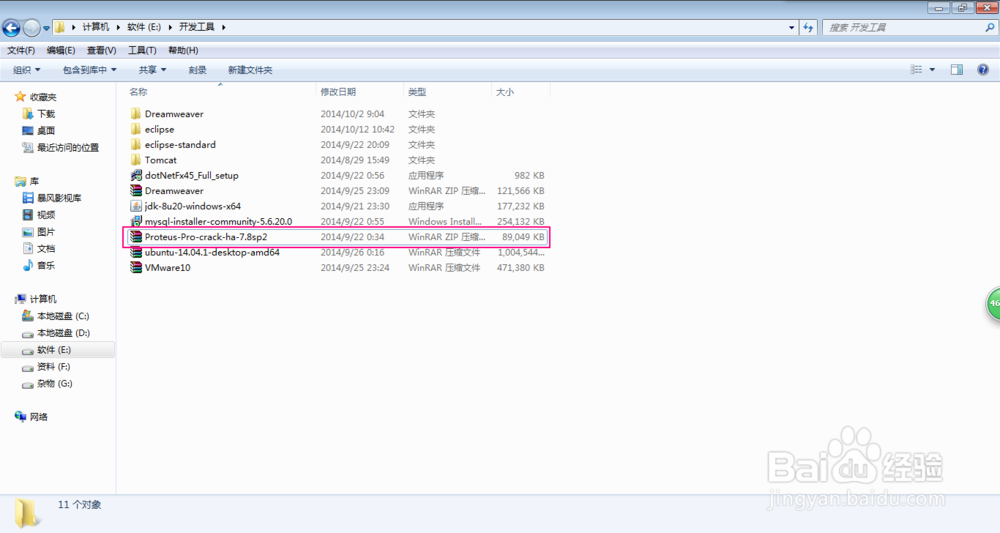The width and height of the screenshot is (1000, 533).
Task: Open the 工具(T) menu
Action: [142, 50]
